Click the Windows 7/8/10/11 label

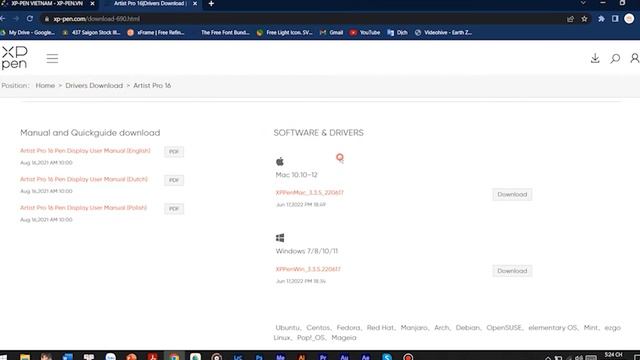coord(307,251)
